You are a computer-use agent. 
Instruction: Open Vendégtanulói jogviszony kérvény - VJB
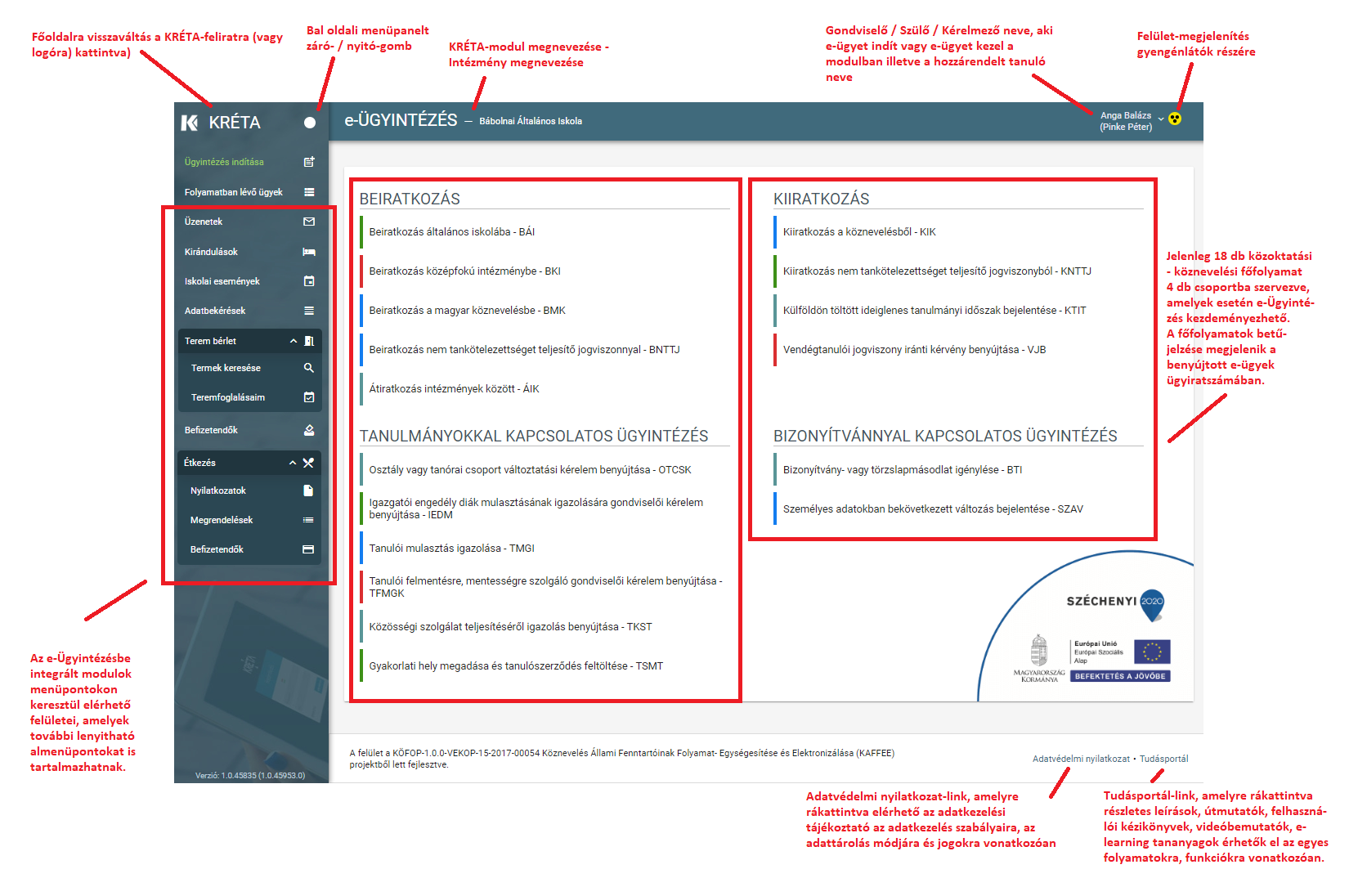click(914, 350)
